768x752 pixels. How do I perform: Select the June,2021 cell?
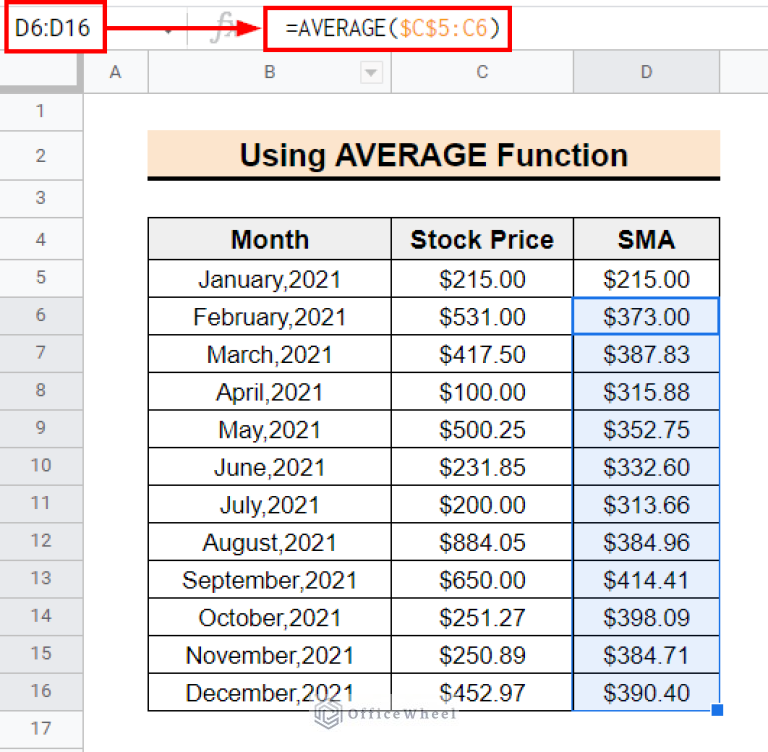pyautogui.click(x=269, y=466)
